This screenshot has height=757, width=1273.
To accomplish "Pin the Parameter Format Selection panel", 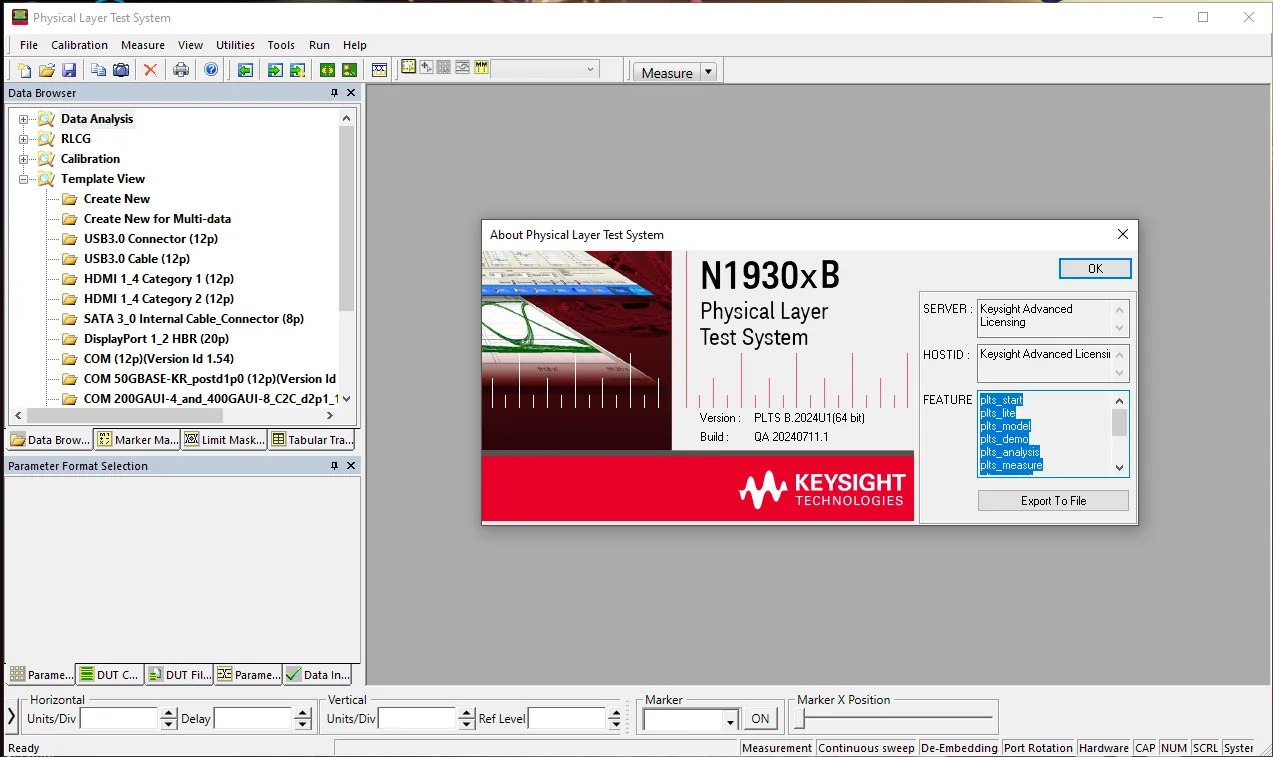I will pos(334,466).
